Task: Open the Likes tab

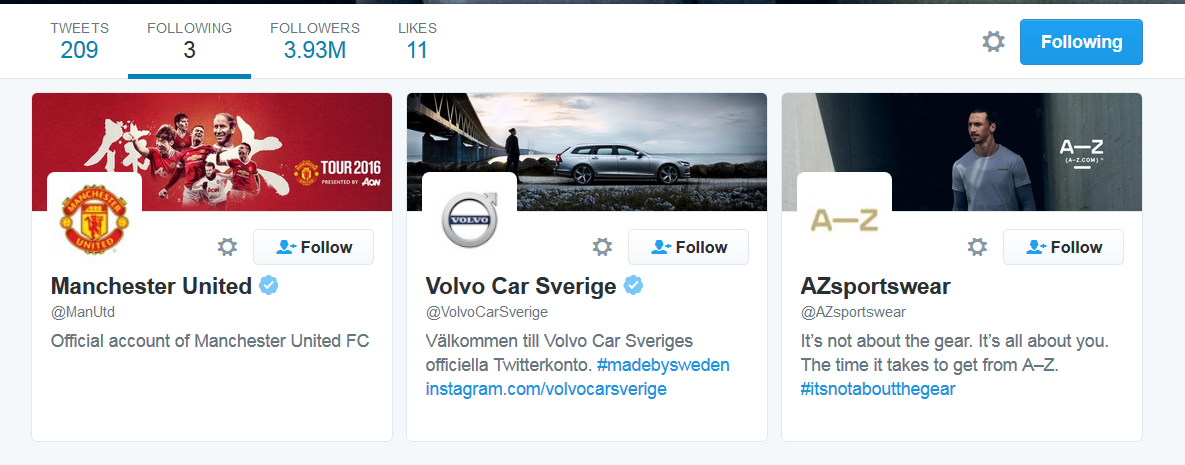Action: (417, 40)
